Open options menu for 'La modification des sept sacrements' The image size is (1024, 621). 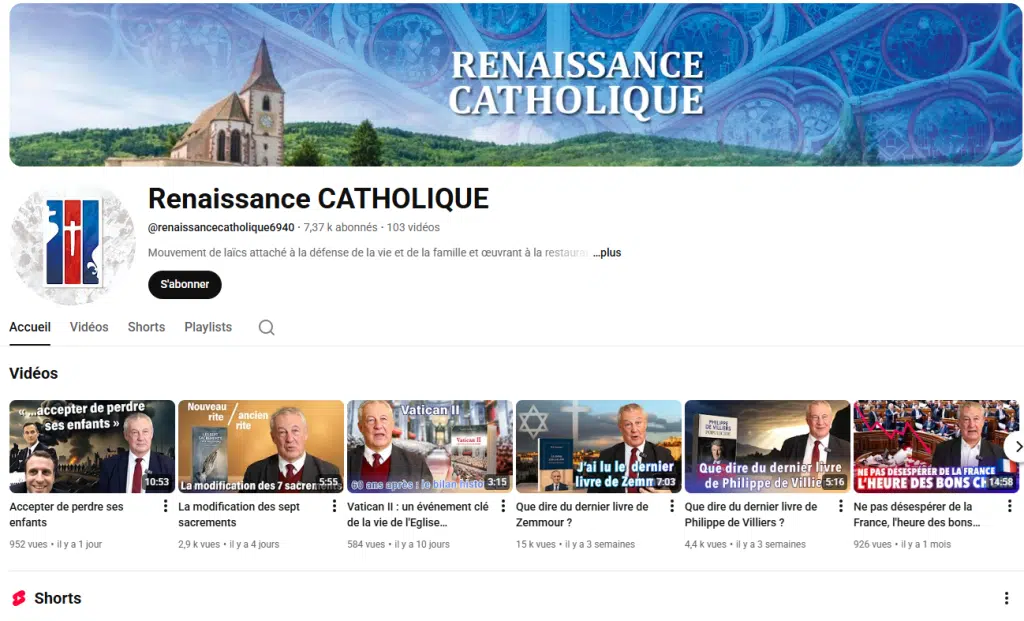click(x=334, y=506)
